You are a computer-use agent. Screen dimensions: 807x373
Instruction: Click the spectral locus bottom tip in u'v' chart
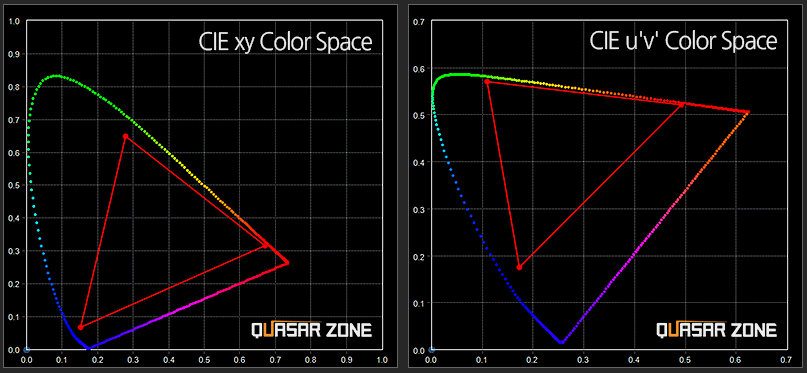[562, 342]
